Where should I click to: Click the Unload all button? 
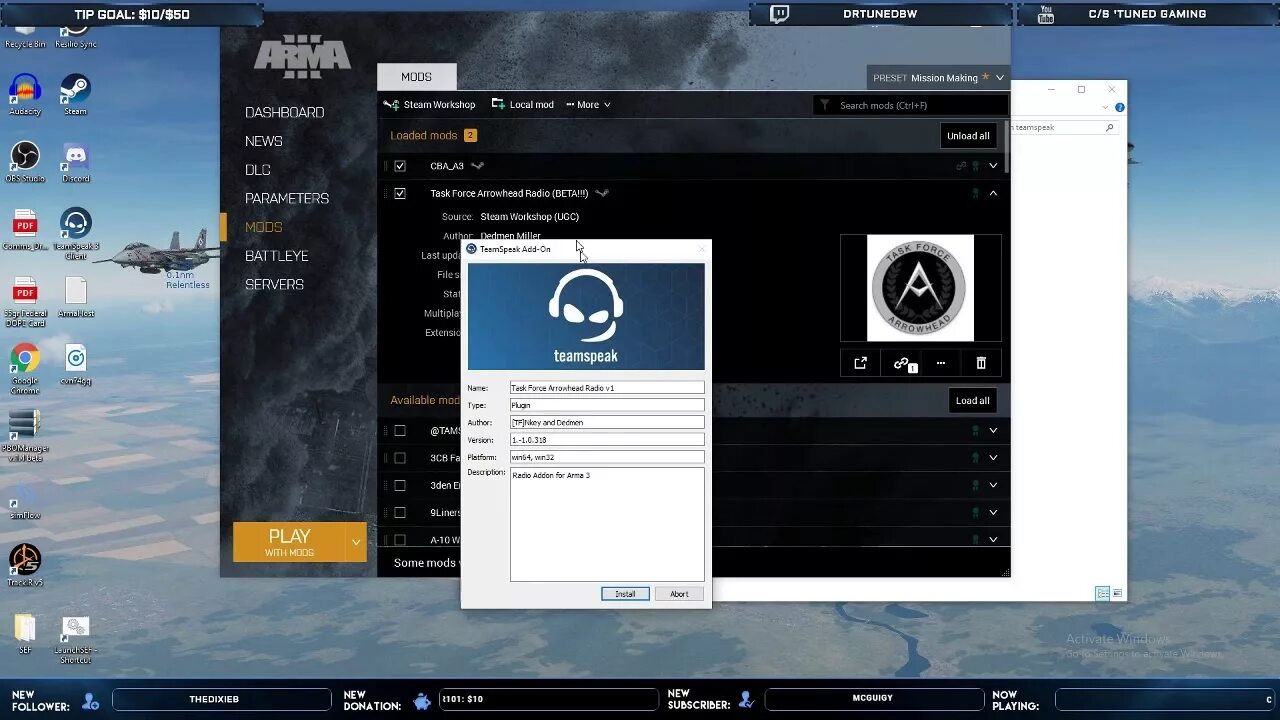click(969, 136)
